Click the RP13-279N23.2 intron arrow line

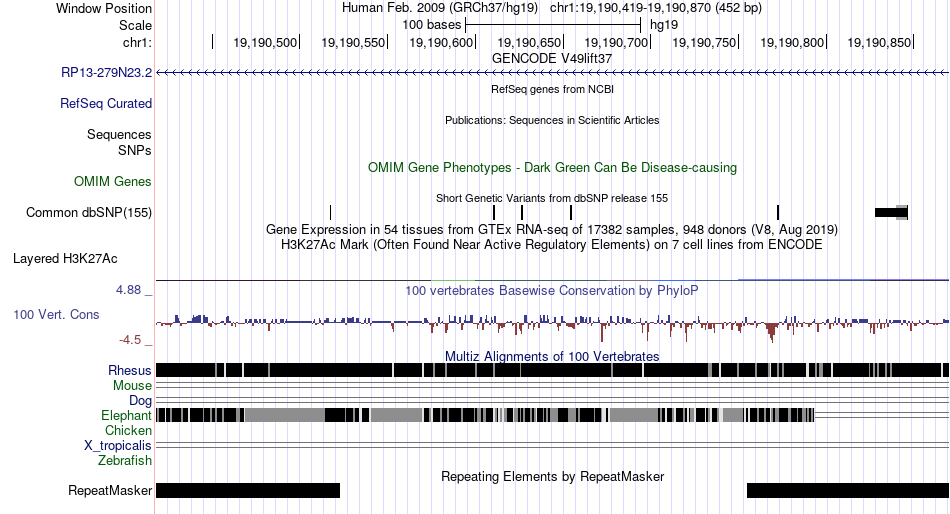click(x=552, y=73)
